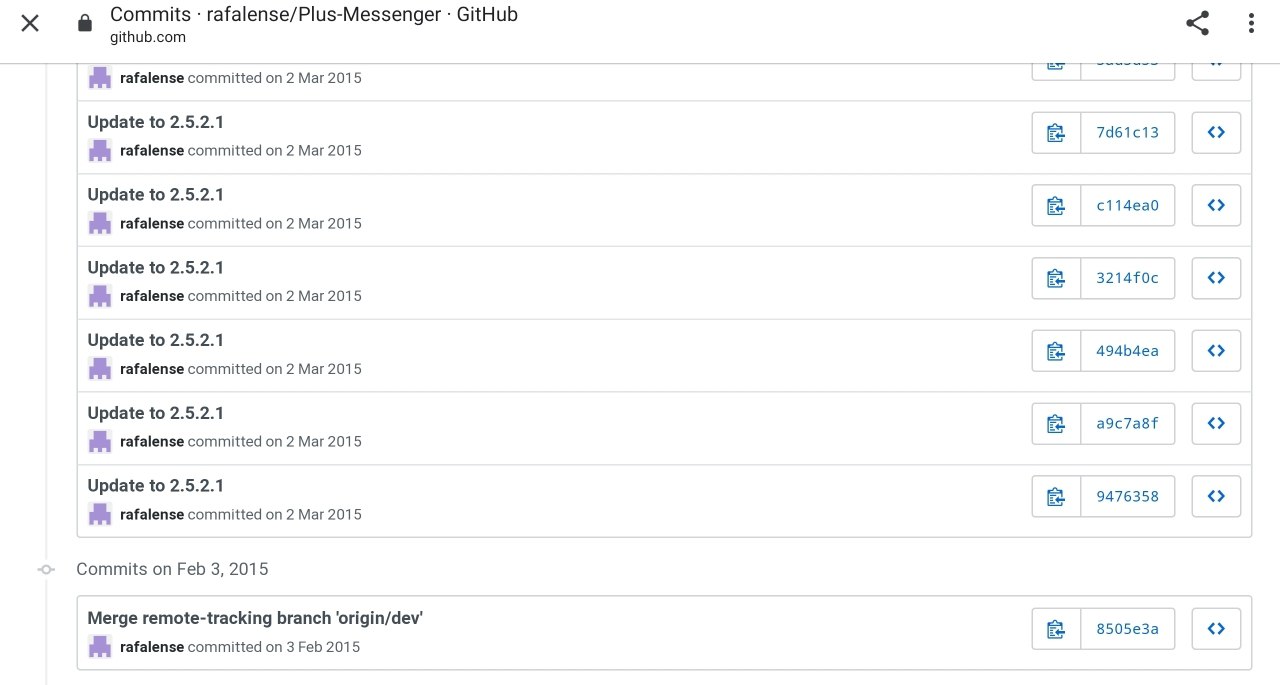Browse code at merge commit 8505e3a
1280x685 pixels.
pyautogui.click(x=1216, y=629)
